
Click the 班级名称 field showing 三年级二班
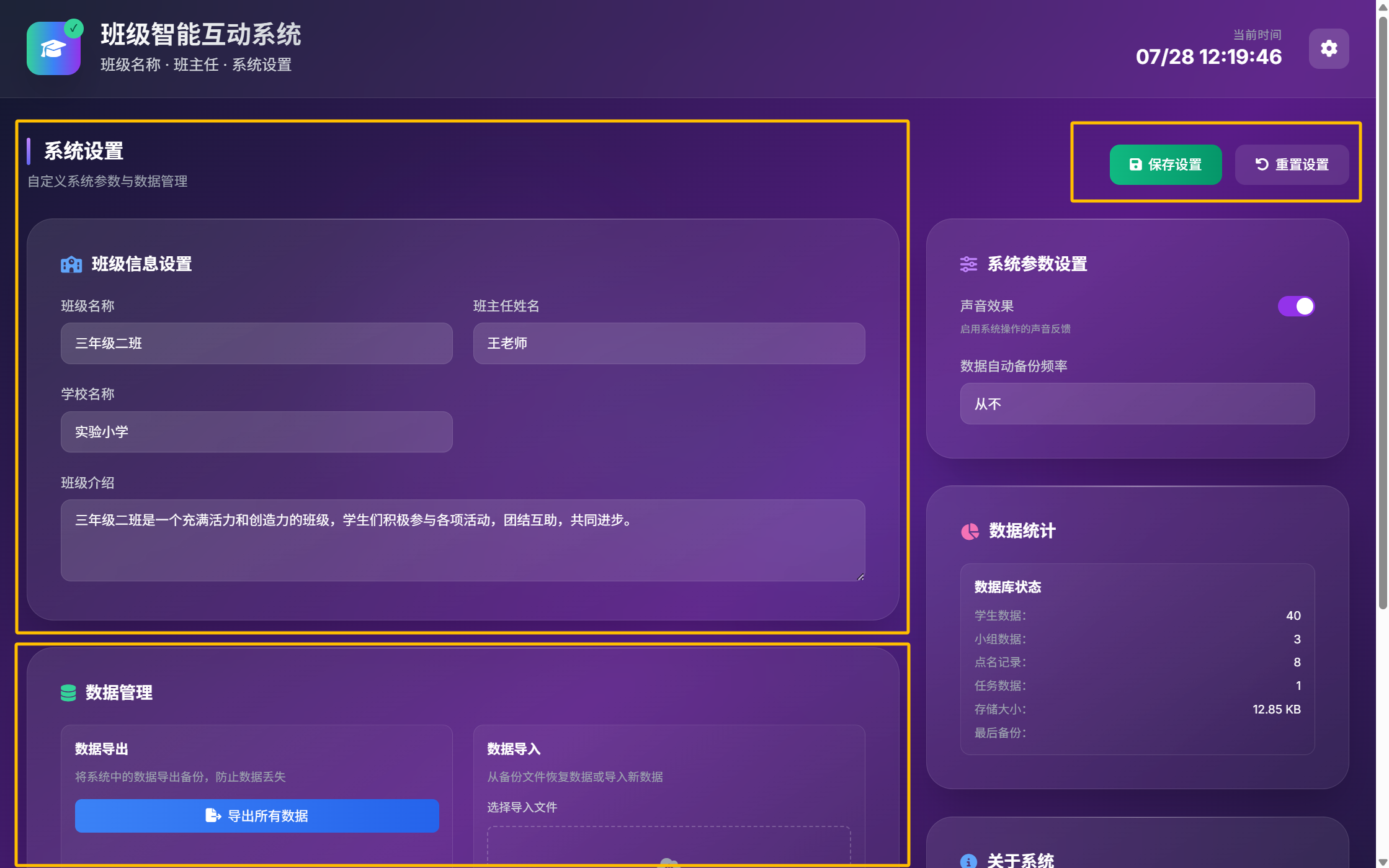pos(256,343)
